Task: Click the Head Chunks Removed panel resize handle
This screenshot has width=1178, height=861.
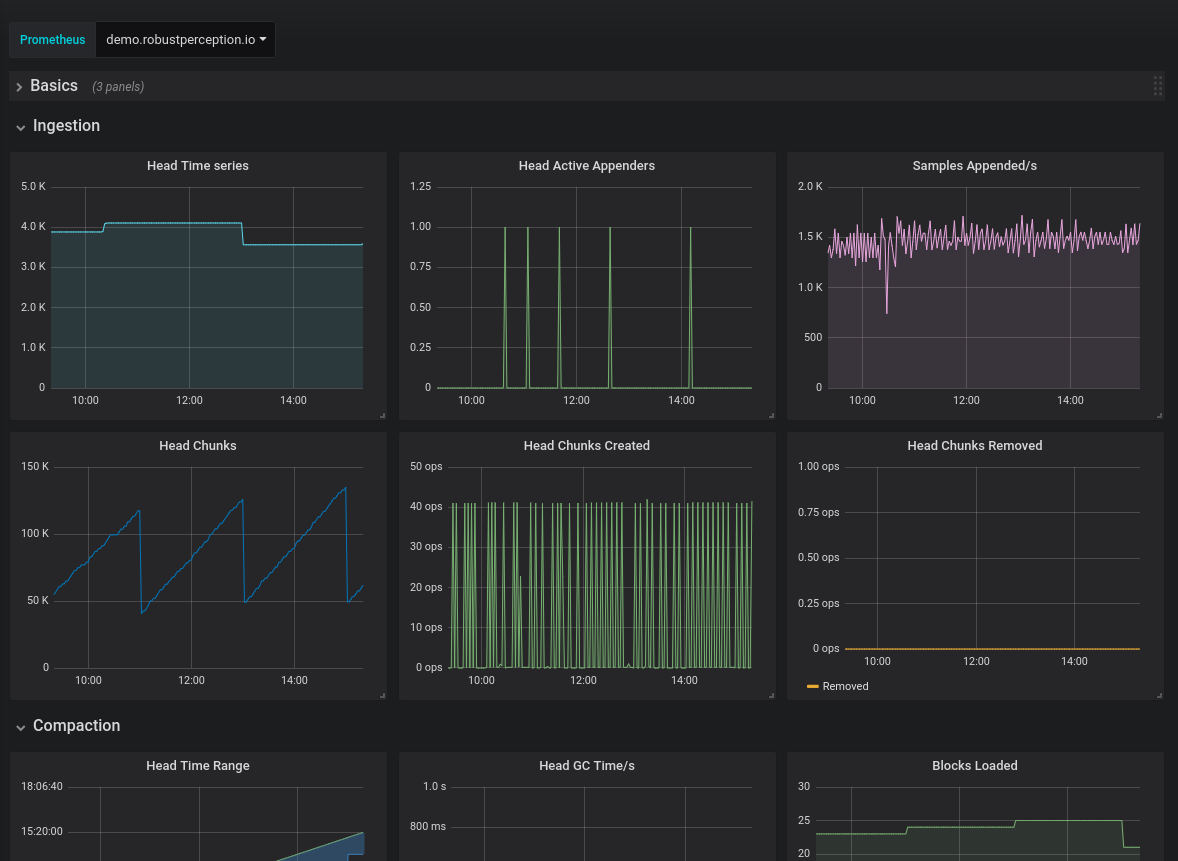Action: point(1159,695)
